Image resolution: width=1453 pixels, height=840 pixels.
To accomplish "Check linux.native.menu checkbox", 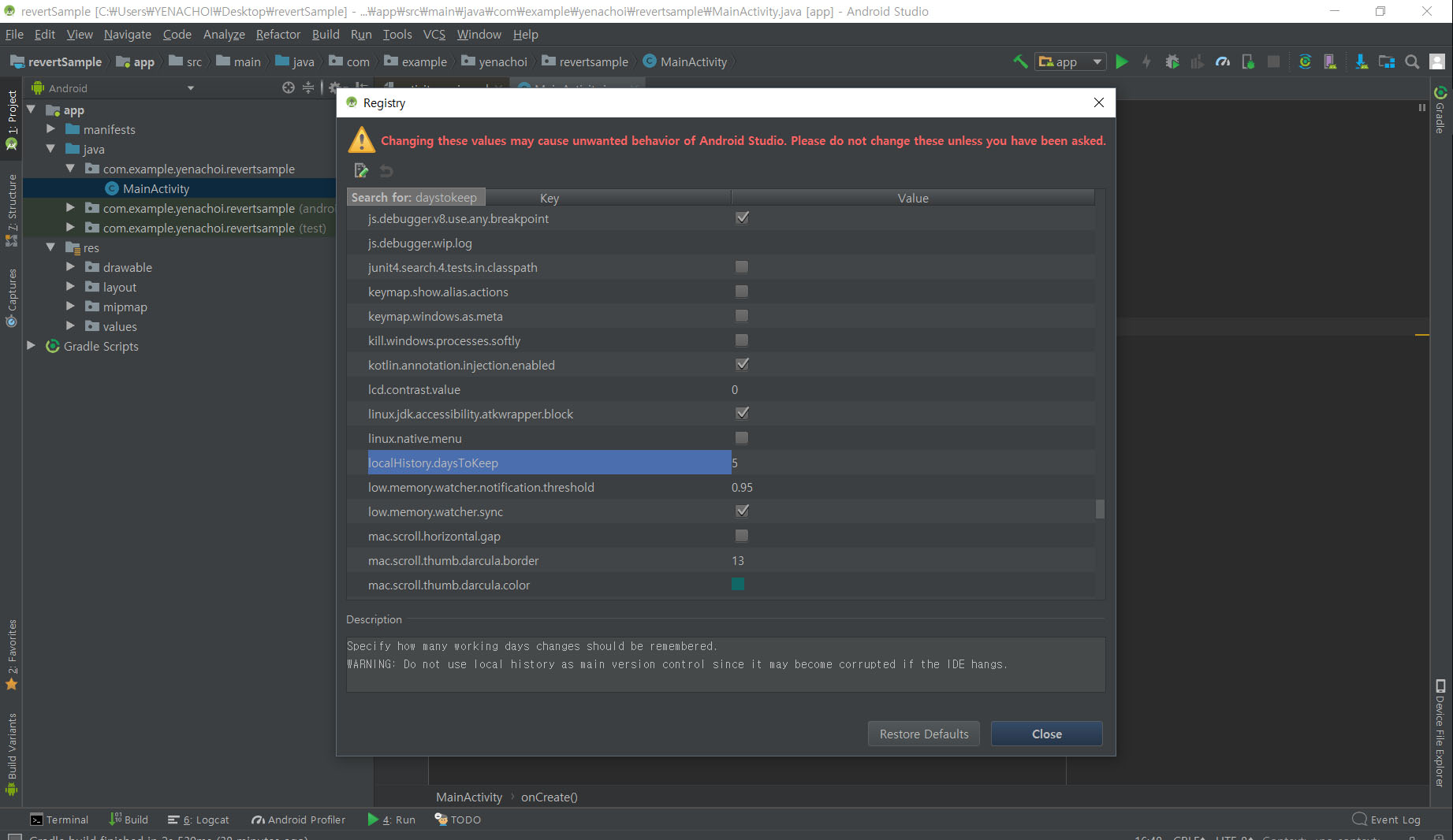I will 742,438.
